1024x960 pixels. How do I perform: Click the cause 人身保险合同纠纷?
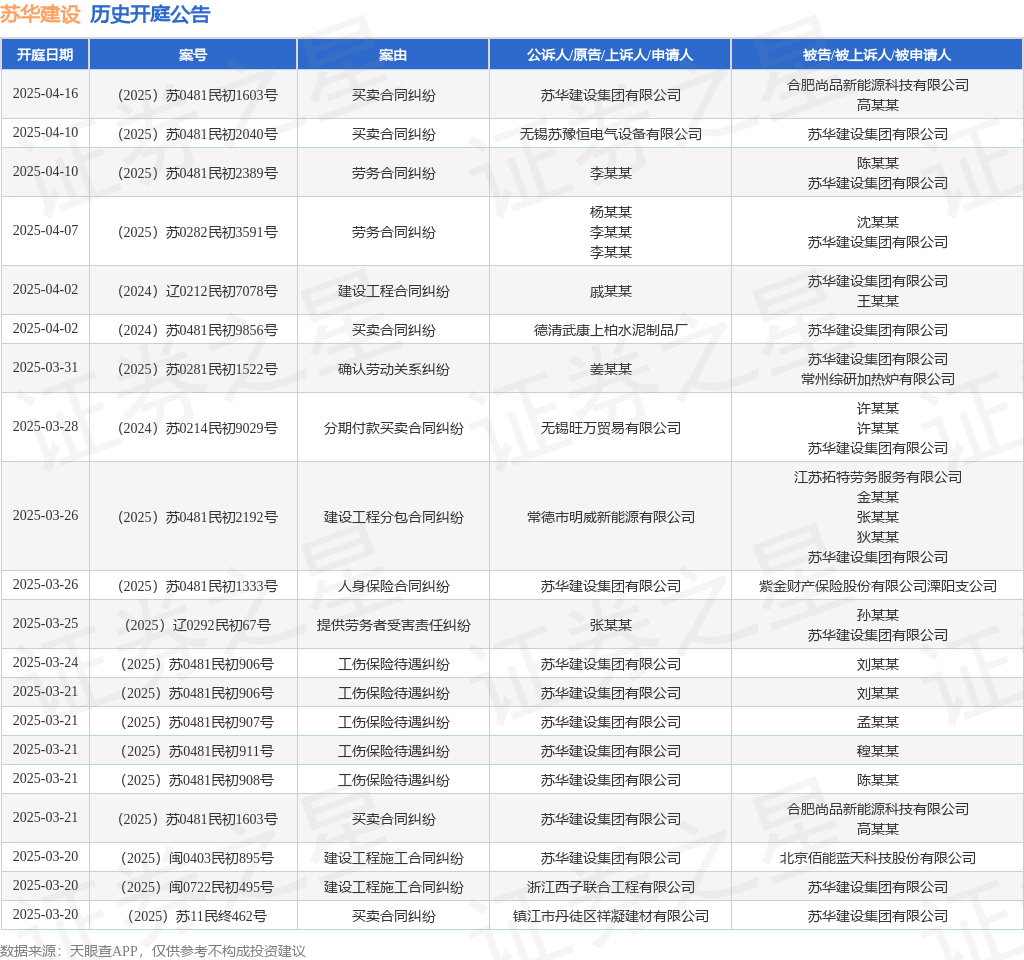tap(393, 586)
